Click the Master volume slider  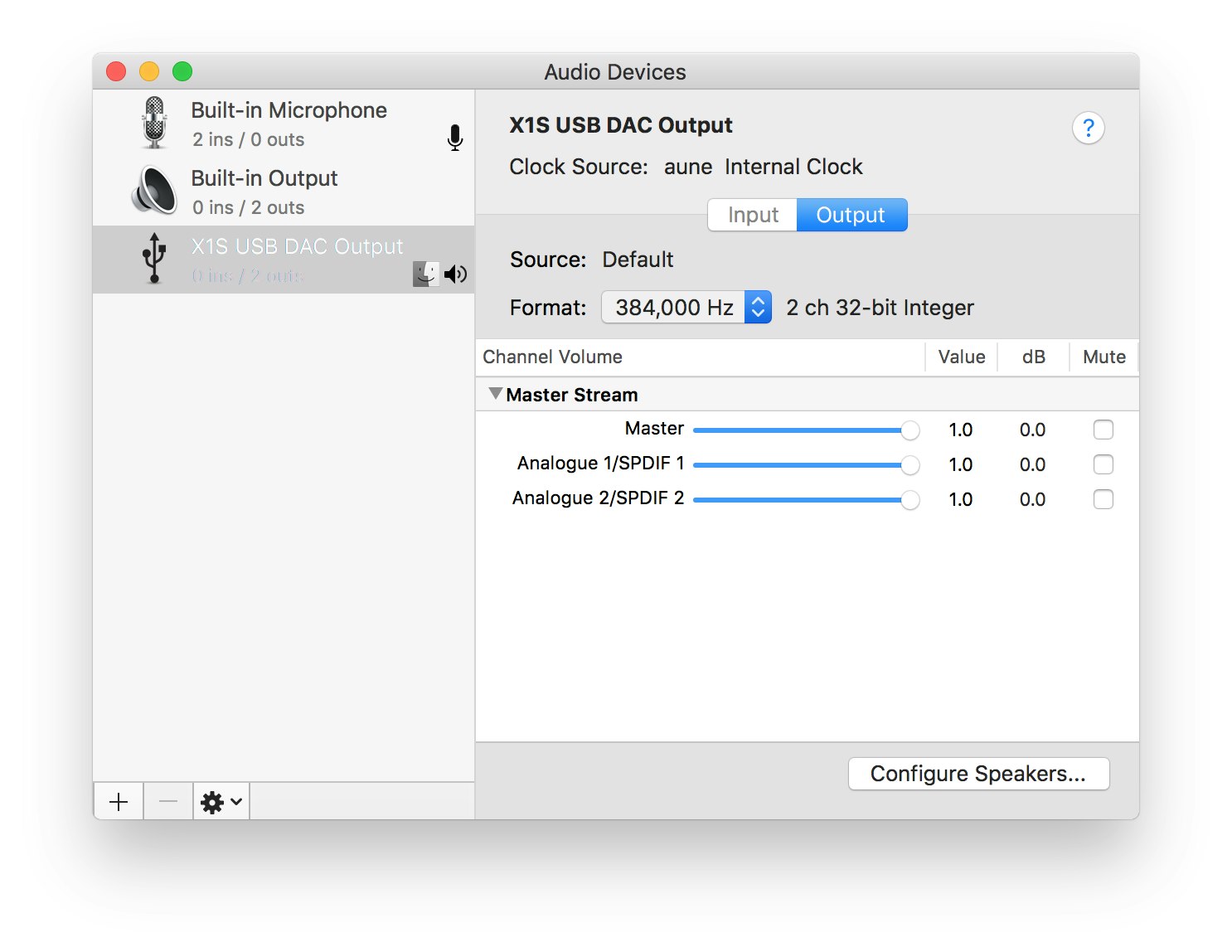[800, 430]
